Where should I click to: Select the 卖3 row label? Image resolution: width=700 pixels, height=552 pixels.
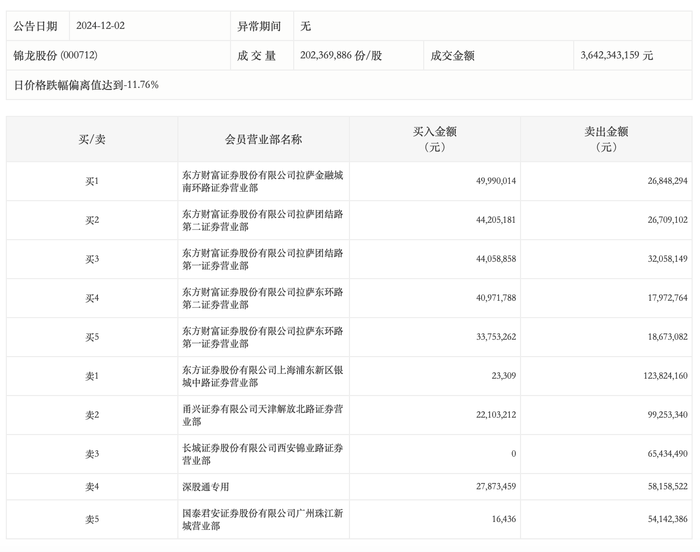(x=92, y=454)
